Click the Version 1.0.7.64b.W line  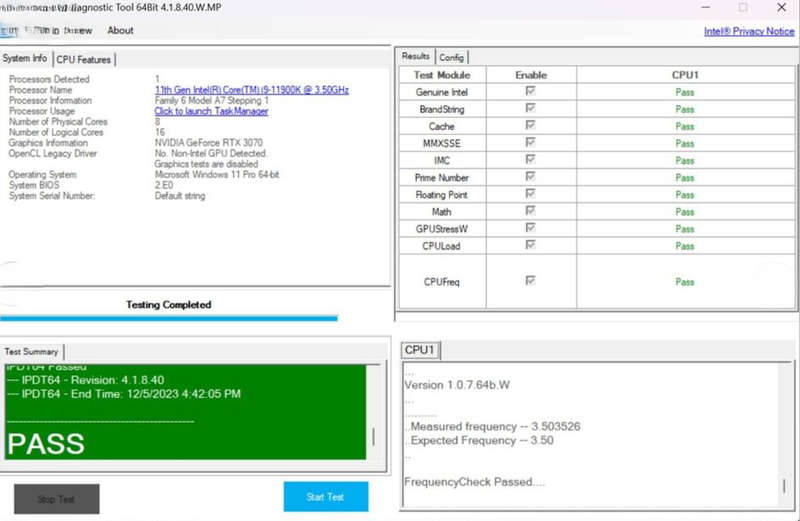pyautogui.click(x=457, y=385)
